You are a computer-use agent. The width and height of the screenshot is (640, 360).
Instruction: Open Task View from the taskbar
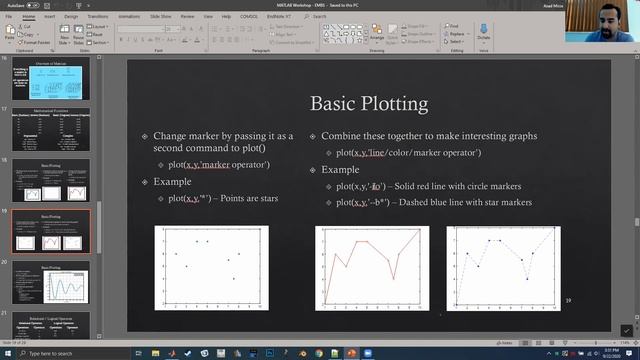tap(138, 353)
